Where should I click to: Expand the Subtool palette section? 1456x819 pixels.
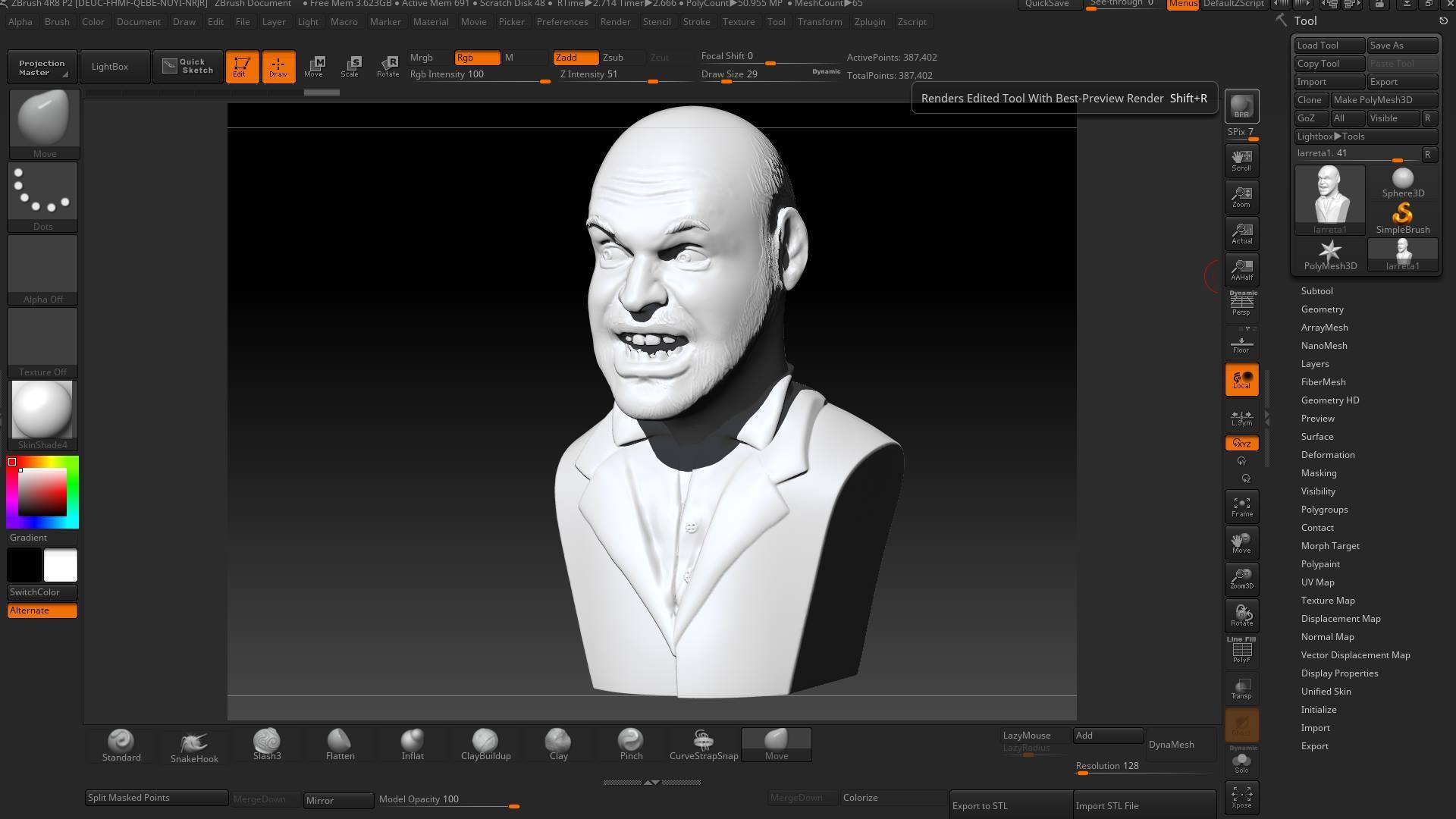(x=1316, y=291)
